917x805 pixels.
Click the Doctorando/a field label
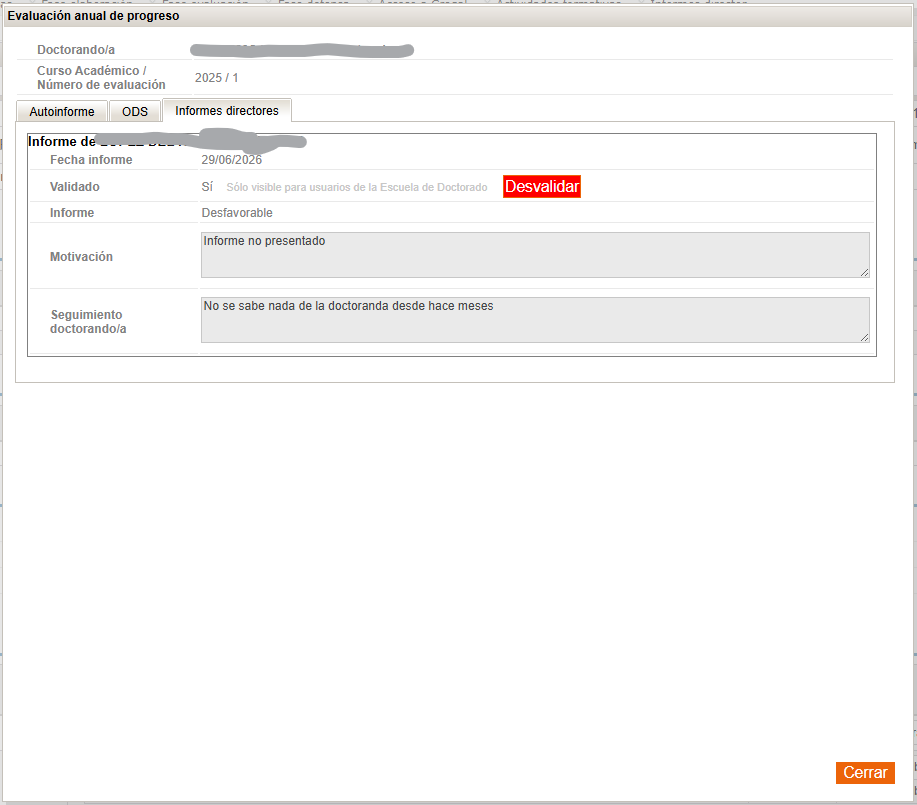(76, 50)
